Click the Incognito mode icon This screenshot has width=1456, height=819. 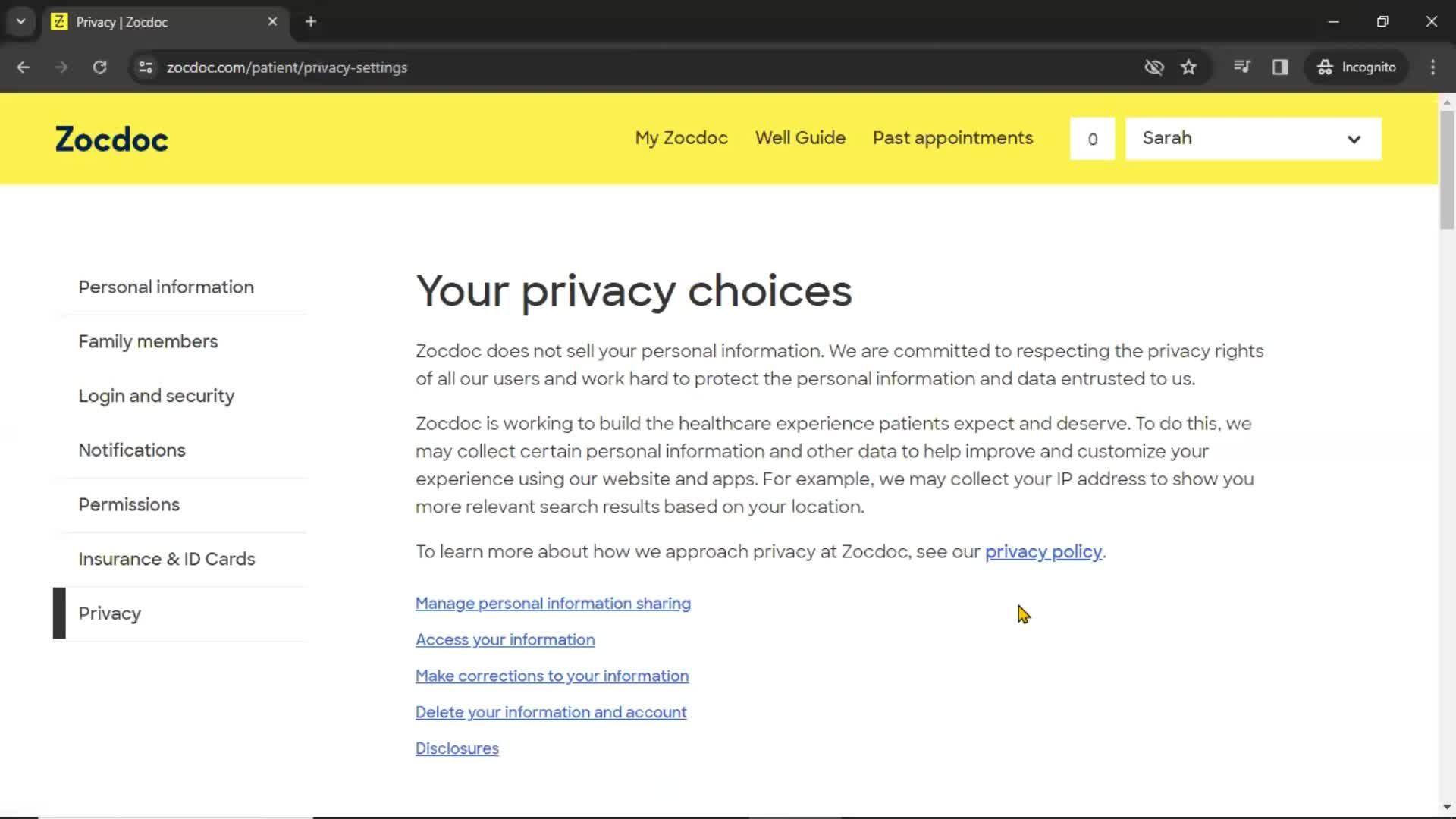pos(1325,67)
